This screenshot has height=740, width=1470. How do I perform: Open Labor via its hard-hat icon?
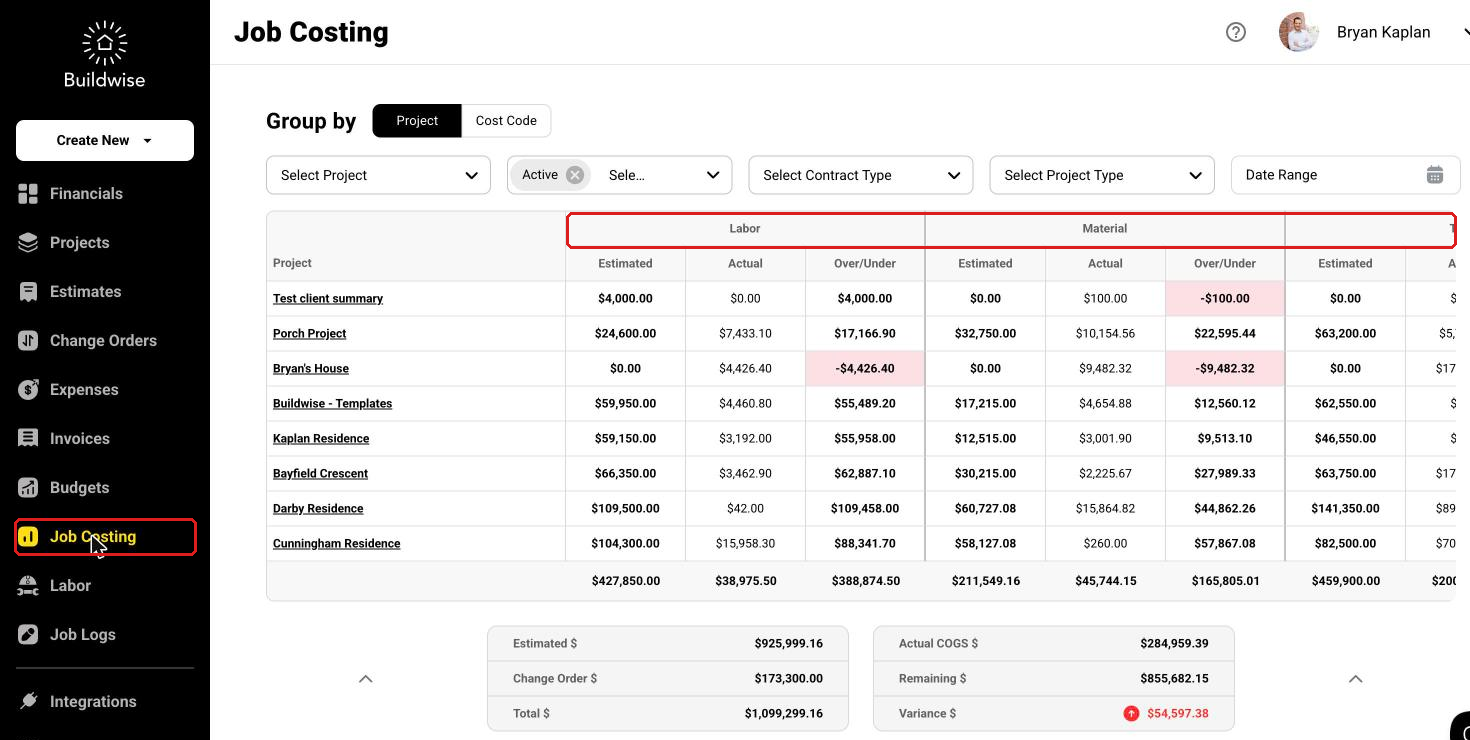[28, 586]
